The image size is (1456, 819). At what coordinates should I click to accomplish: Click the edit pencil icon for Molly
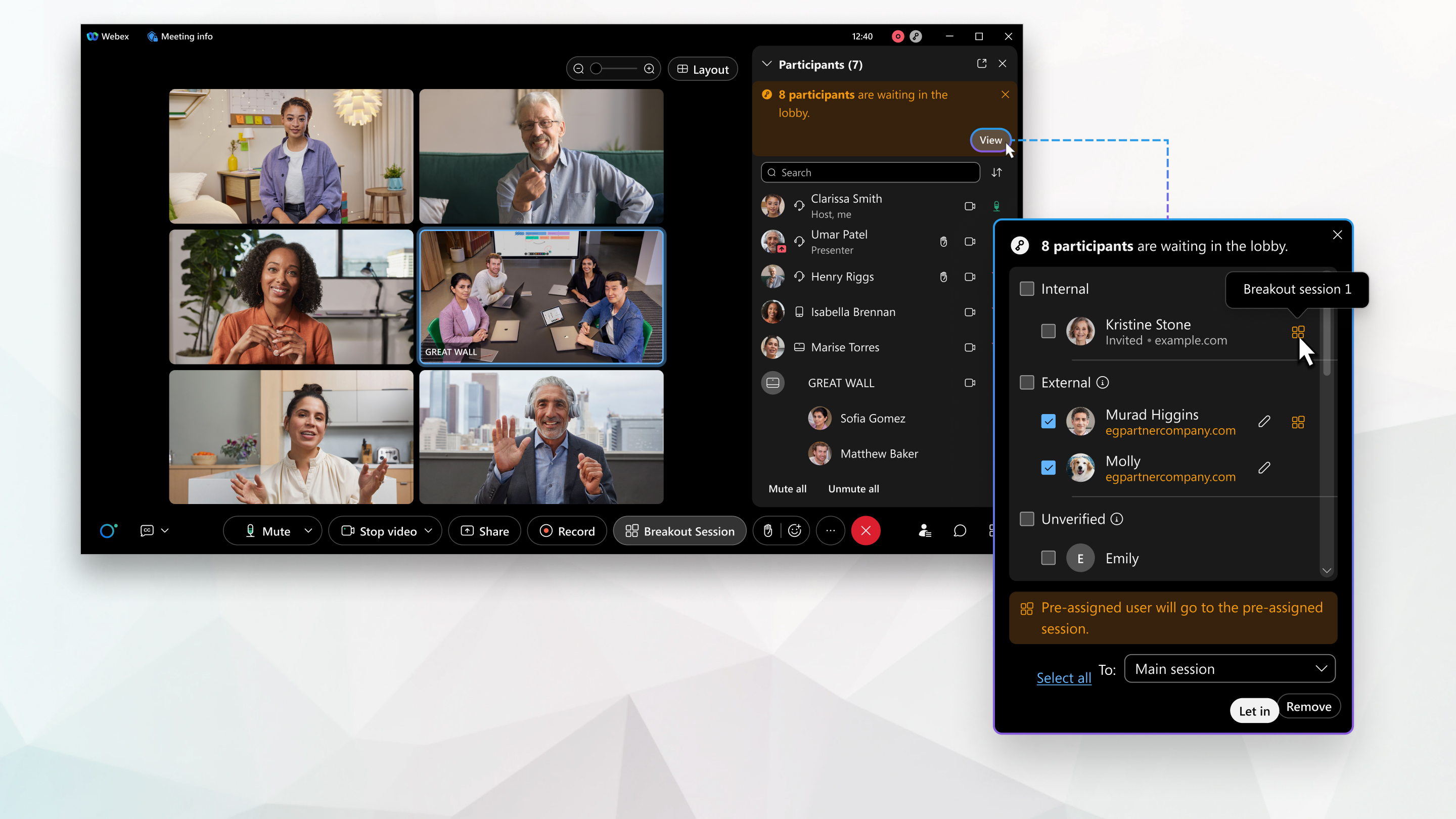1264,468
